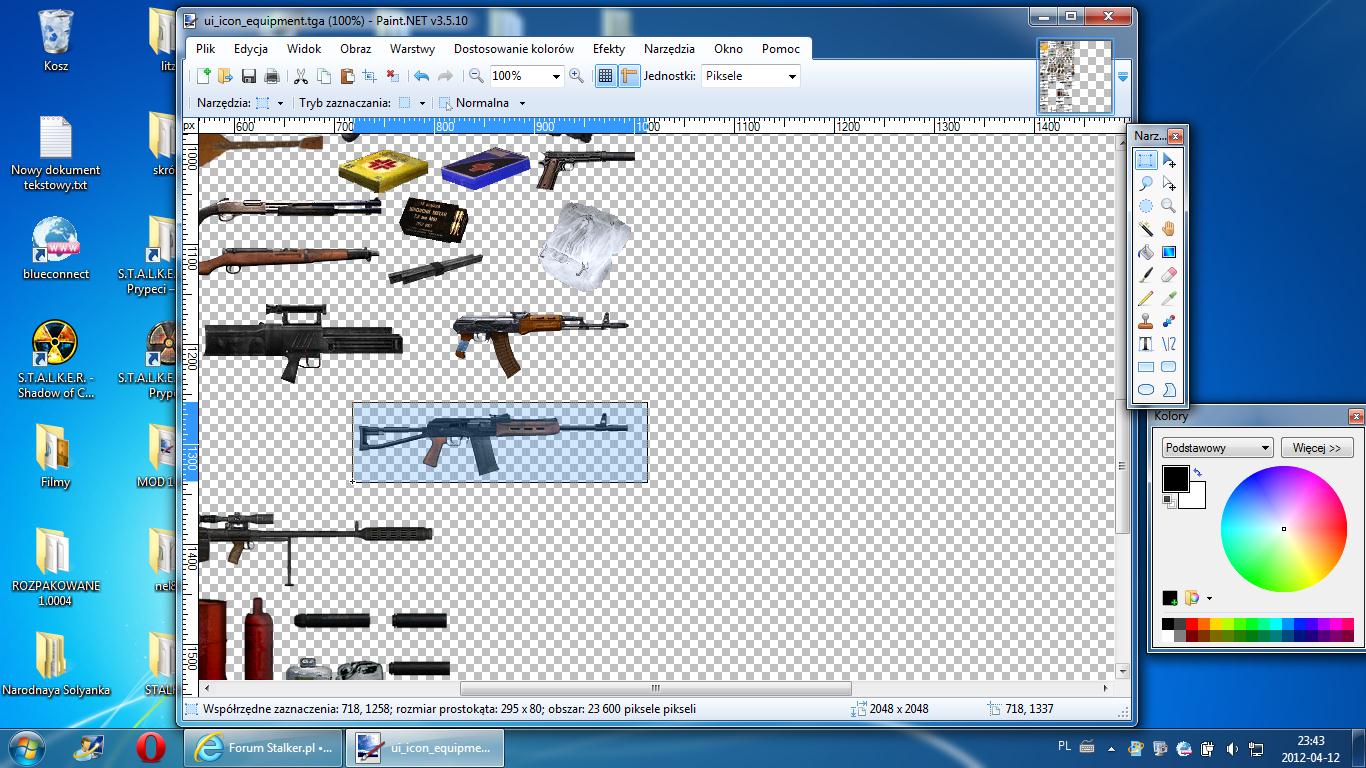Viewport: 1366px width, 768px height.
Task: Open the palette management dropdown arrow
Action: pyautogui.click(x=1210, y=599)
